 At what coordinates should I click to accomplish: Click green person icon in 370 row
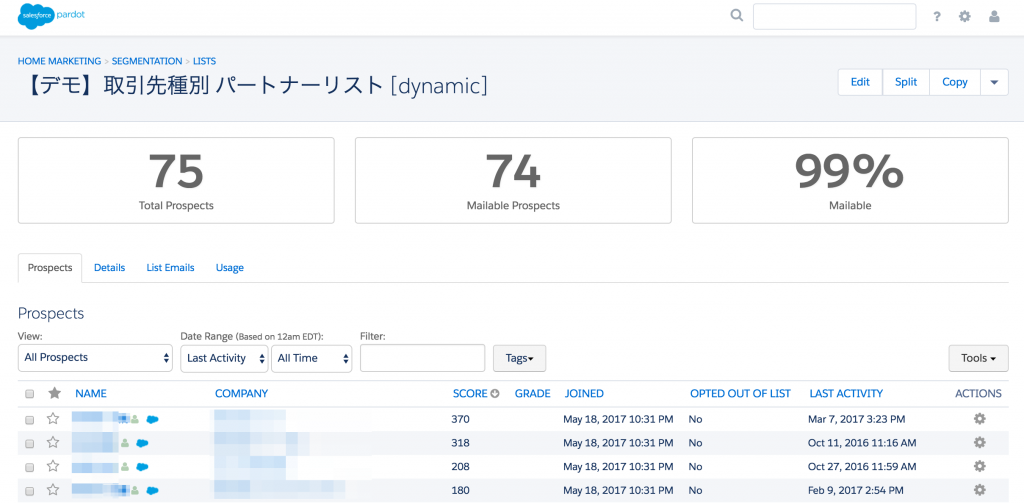pos(135,419)
